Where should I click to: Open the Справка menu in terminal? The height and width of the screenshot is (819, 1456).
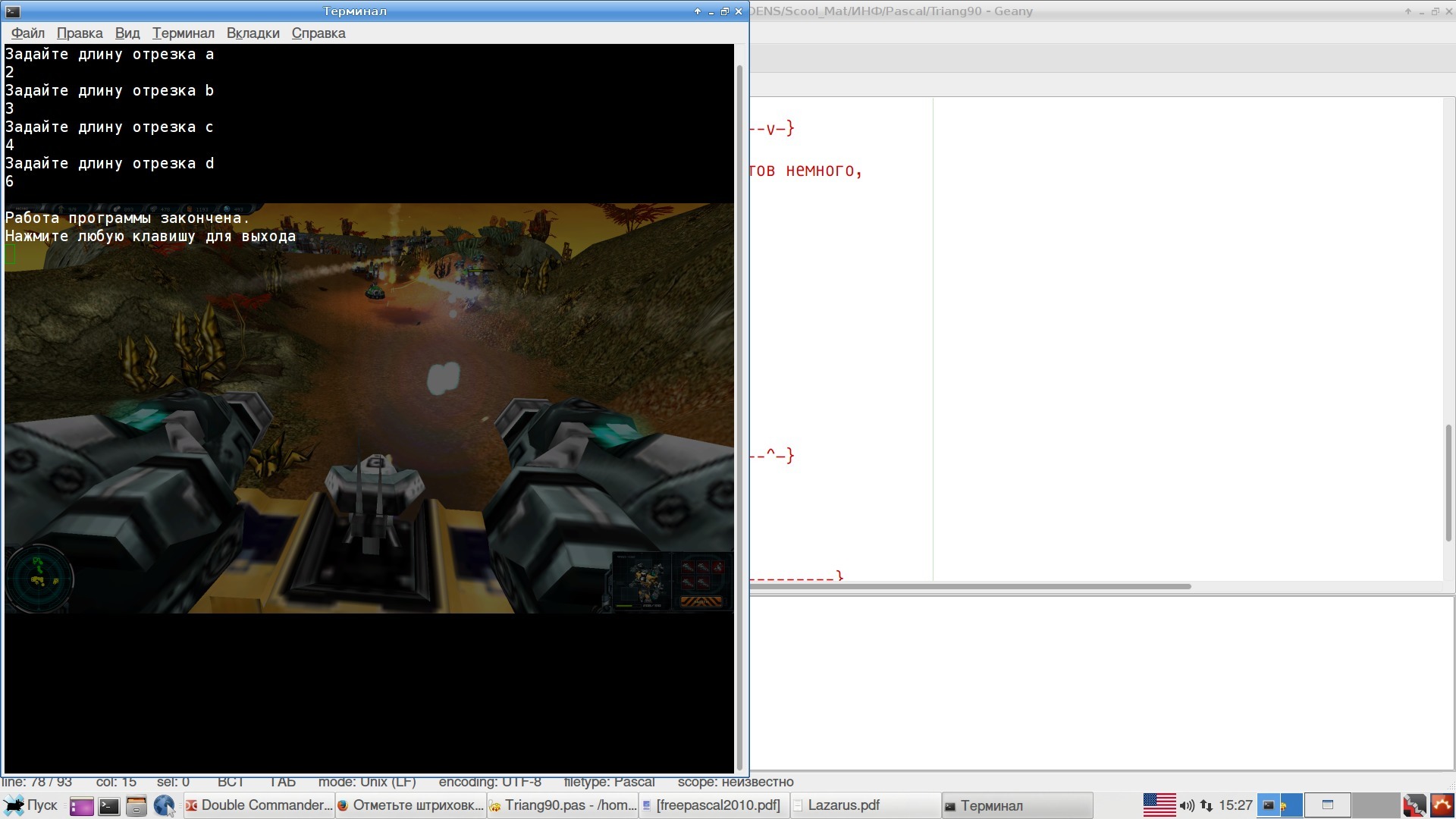[318, 33]
